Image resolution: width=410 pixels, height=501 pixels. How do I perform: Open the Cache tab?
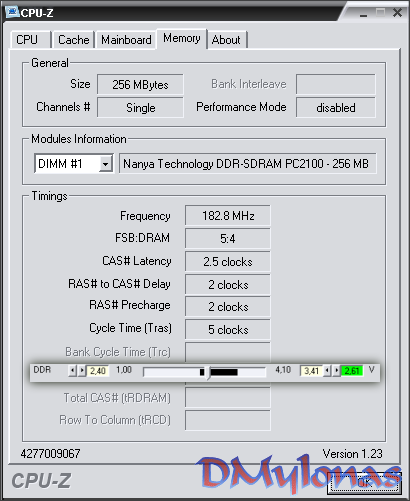pos(74,40)
